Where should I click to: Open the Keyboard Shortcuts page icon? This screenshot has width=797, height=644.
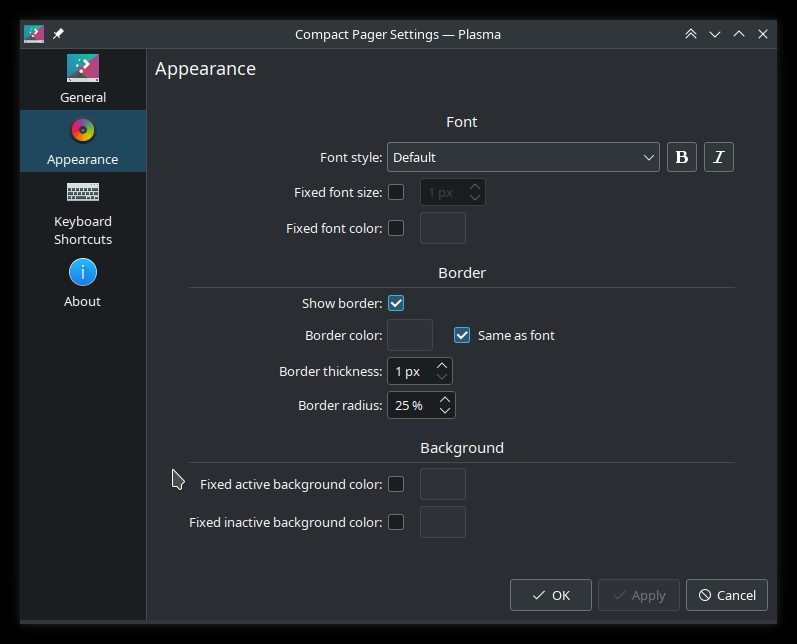point(83,192)
